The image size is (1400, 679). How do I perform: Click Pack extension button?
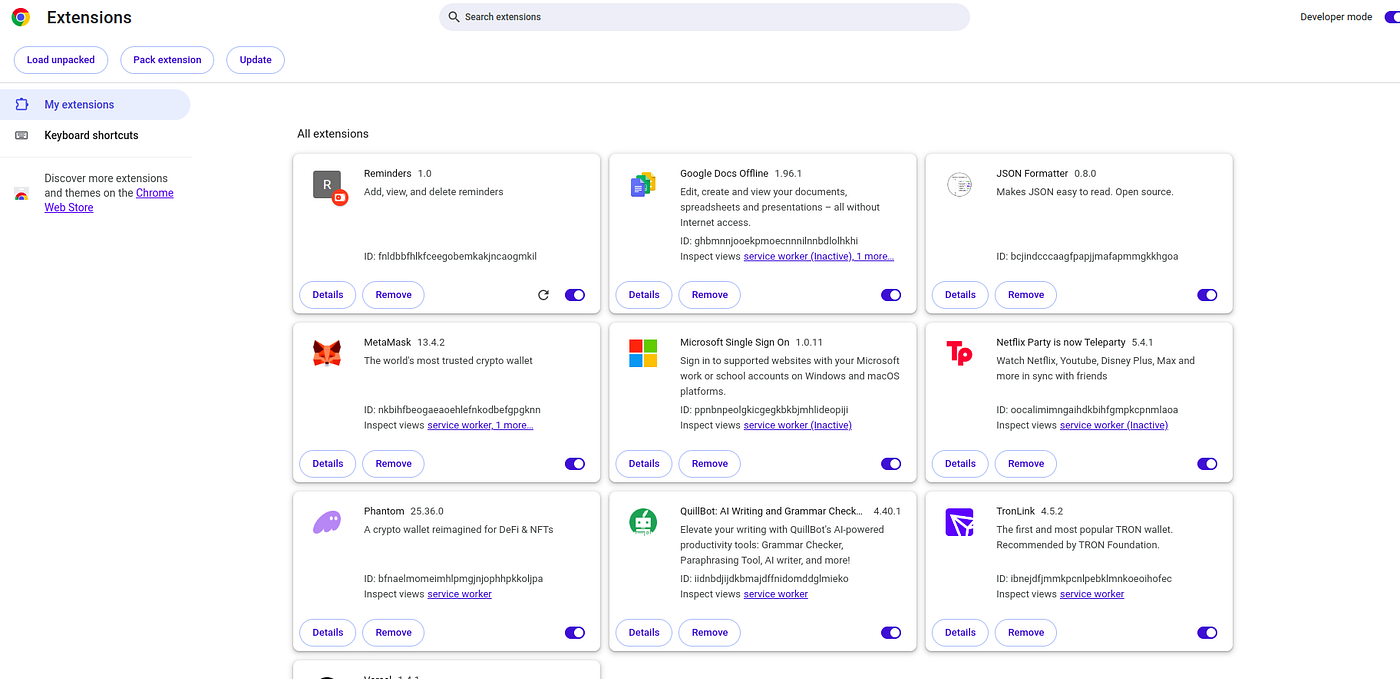click(x=167, y=60)
